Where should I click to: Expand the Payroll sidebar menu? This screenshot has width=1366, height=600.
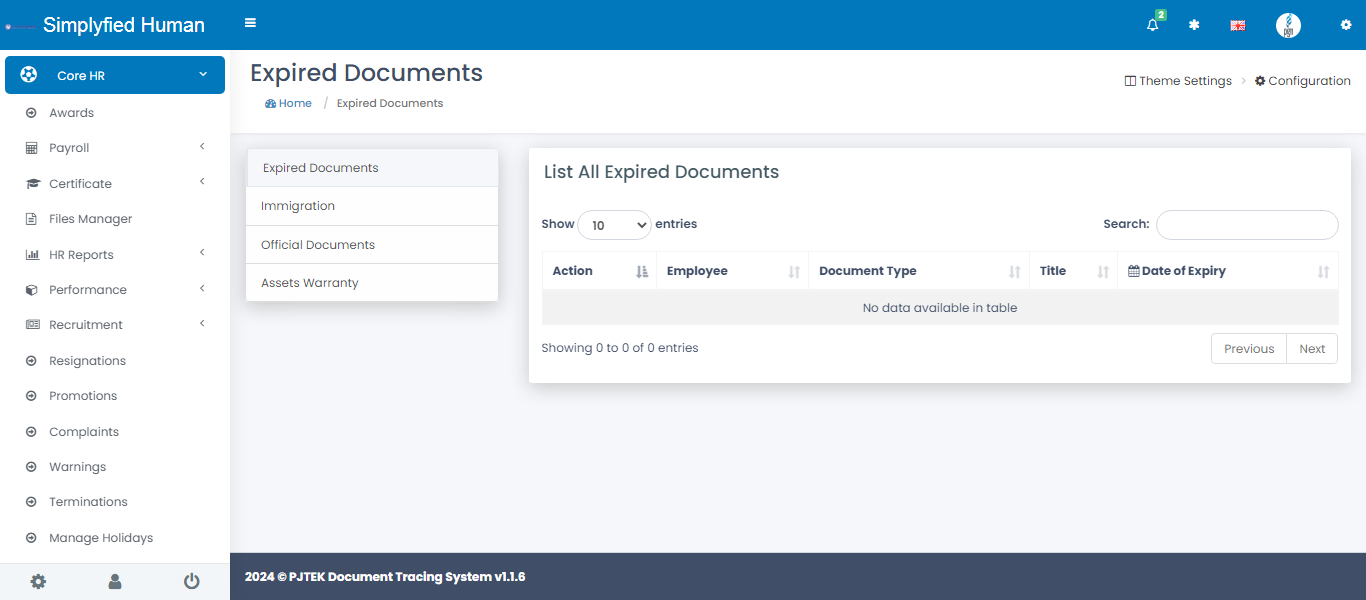[115, 148]
